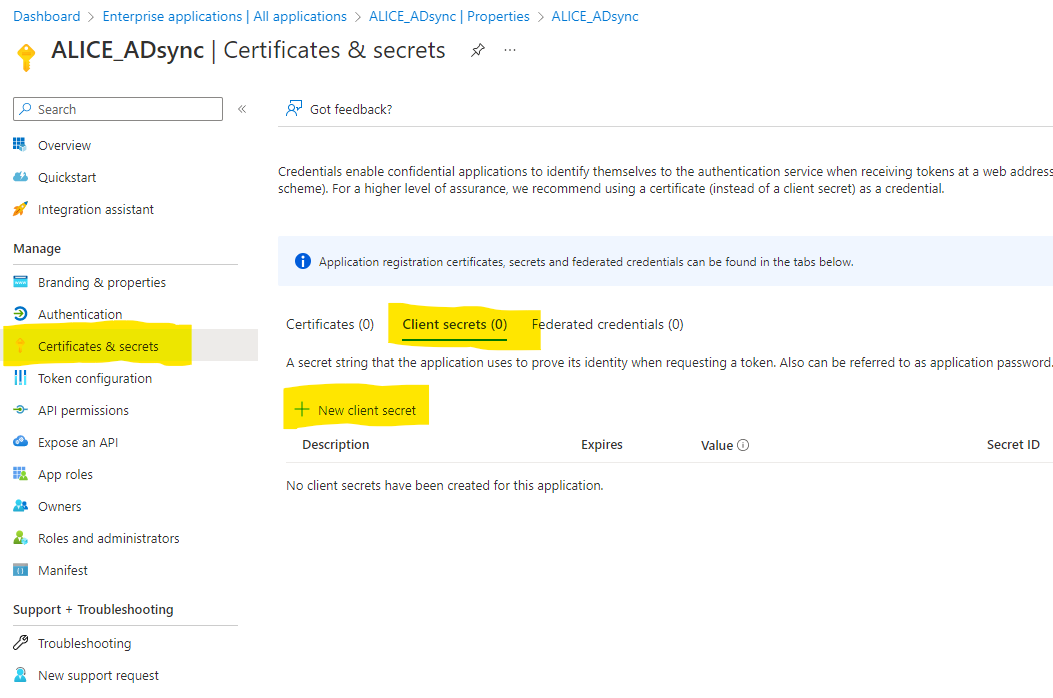Open Token configuration
This screenshot has width=1053, height=698.
point(95,378)
